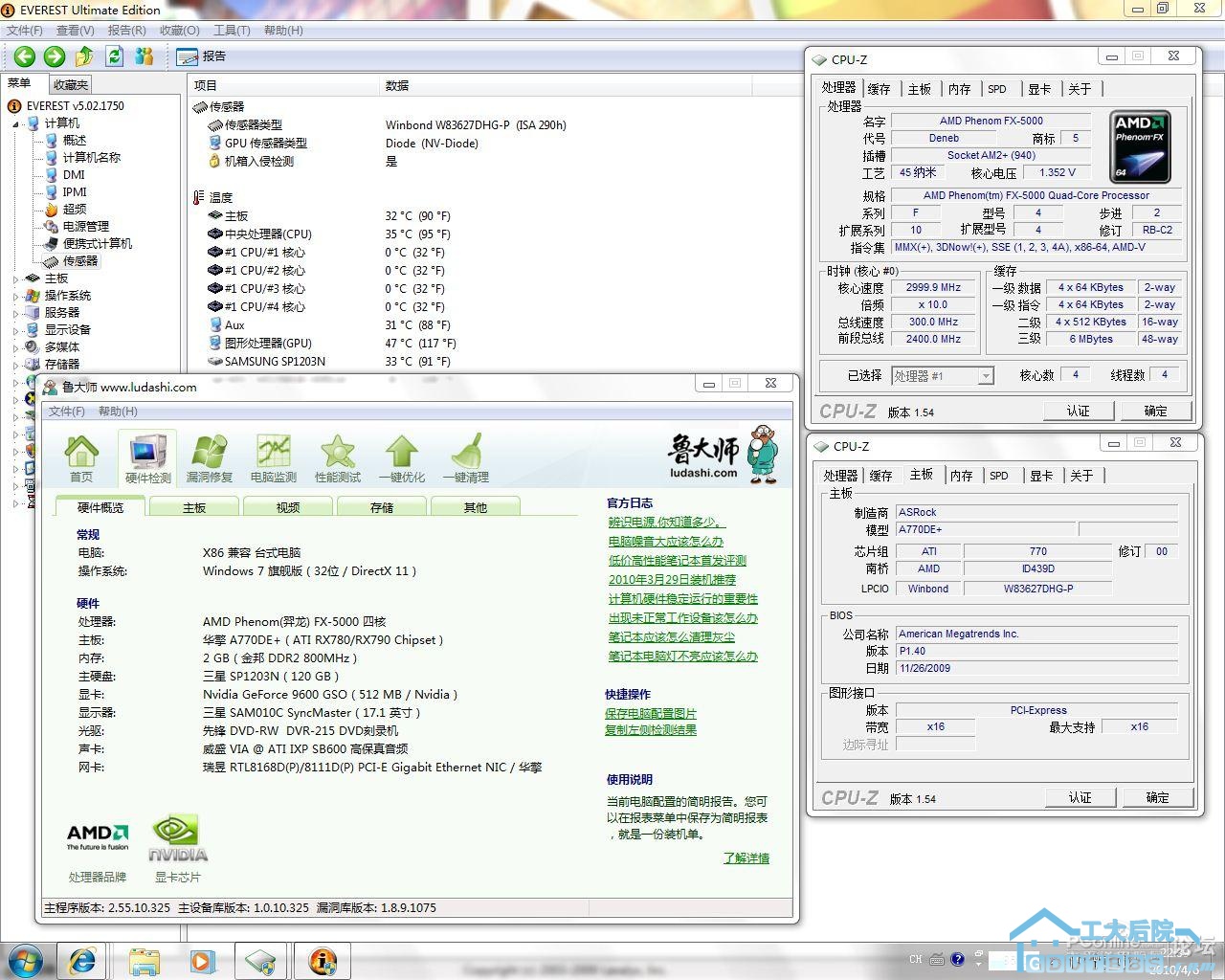1225x980 pixels.
Task: Open the 处理器 #1 selection dropdown in CPU-Z
Action: tap(943, 376)
